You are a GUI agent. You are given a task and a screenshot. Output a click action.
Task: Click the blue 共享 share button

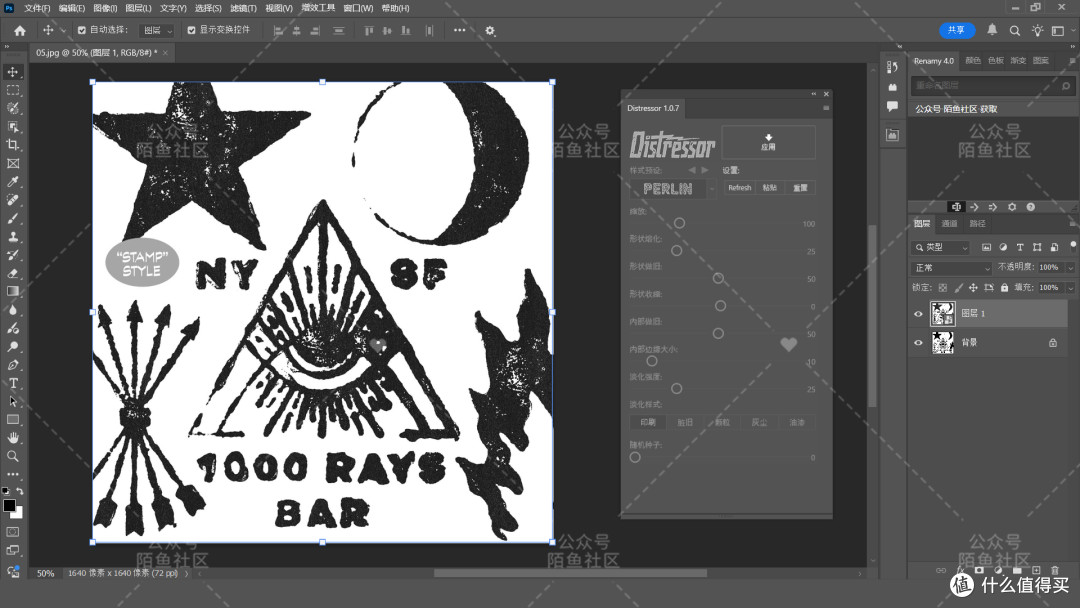click(957, 30)
